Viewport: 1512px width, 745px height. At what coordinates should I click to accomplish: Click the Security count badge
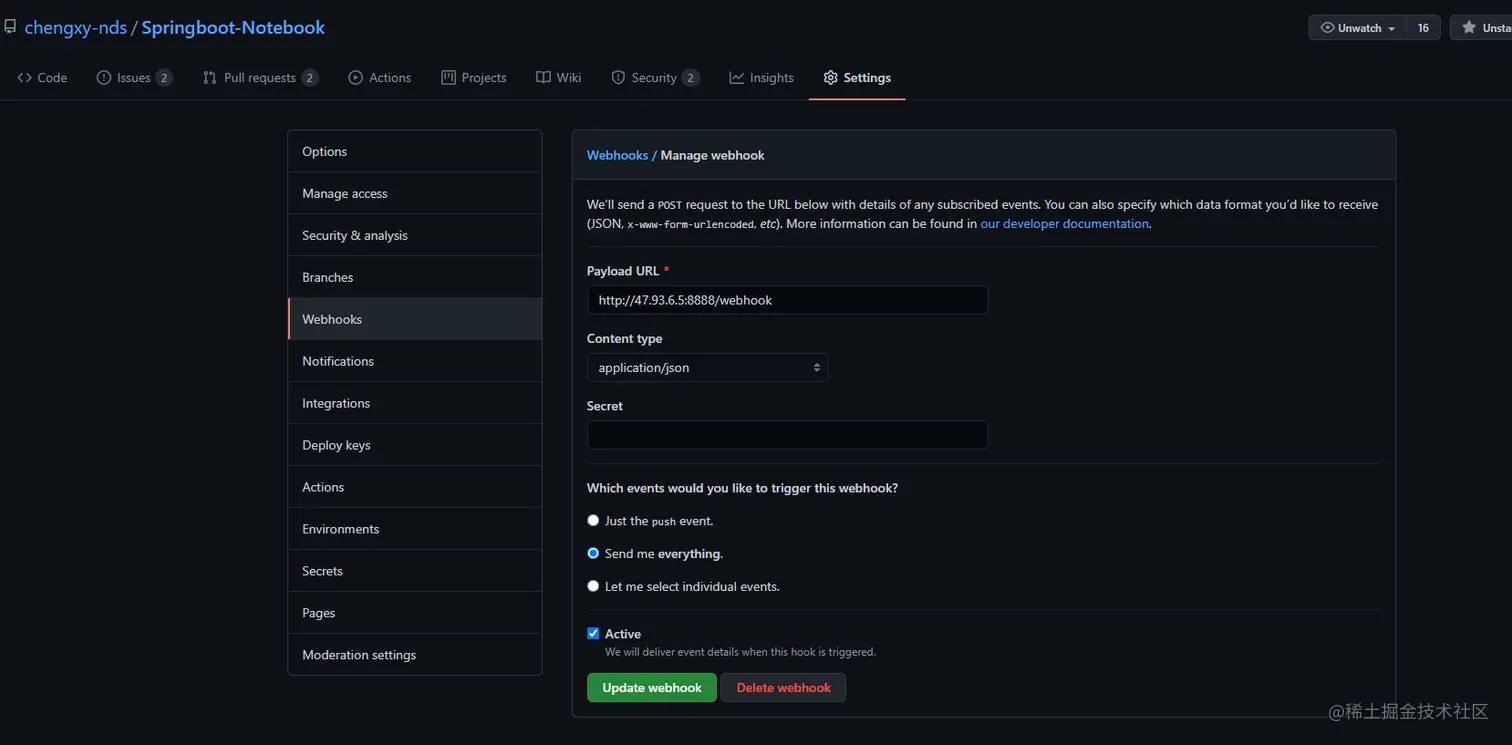[691, 78]
